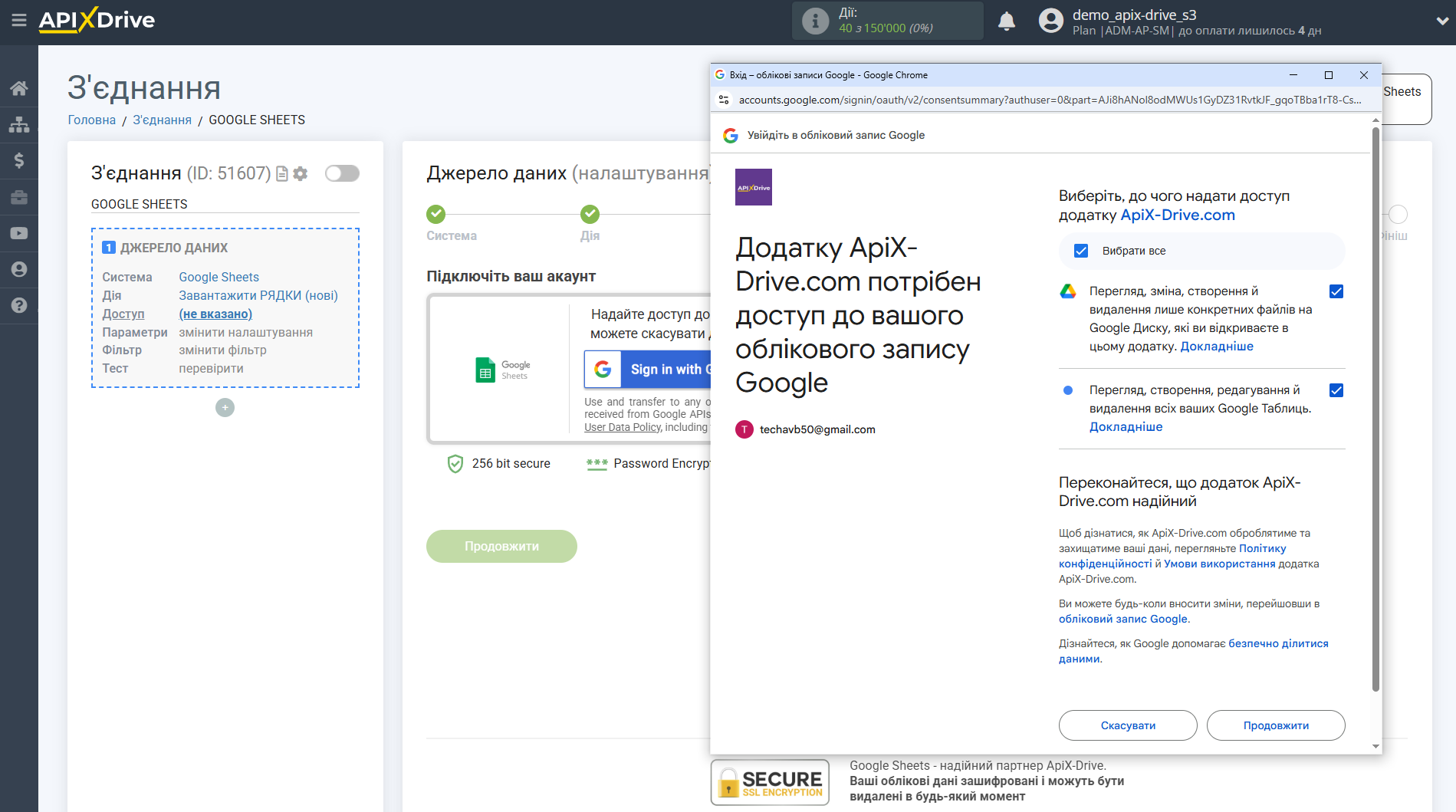Open the hamburger menu in the top bar
The image size is (1456, 812).
tap(18, 21)
